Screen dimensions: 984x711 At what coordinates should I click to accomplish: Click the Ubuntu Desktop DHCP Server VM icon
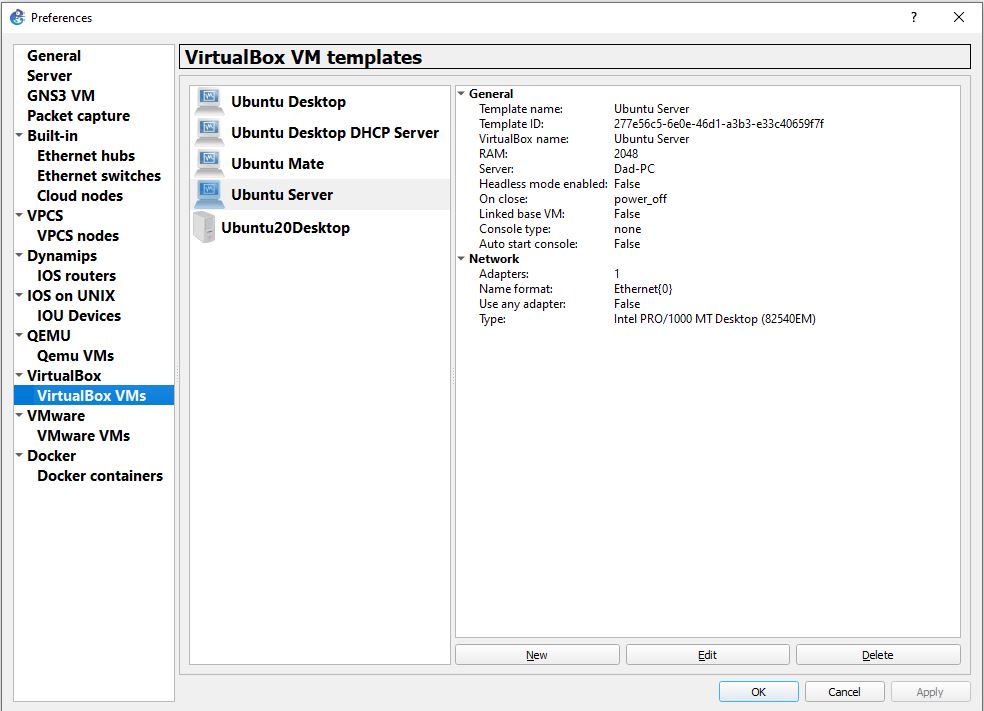point(209,132)
